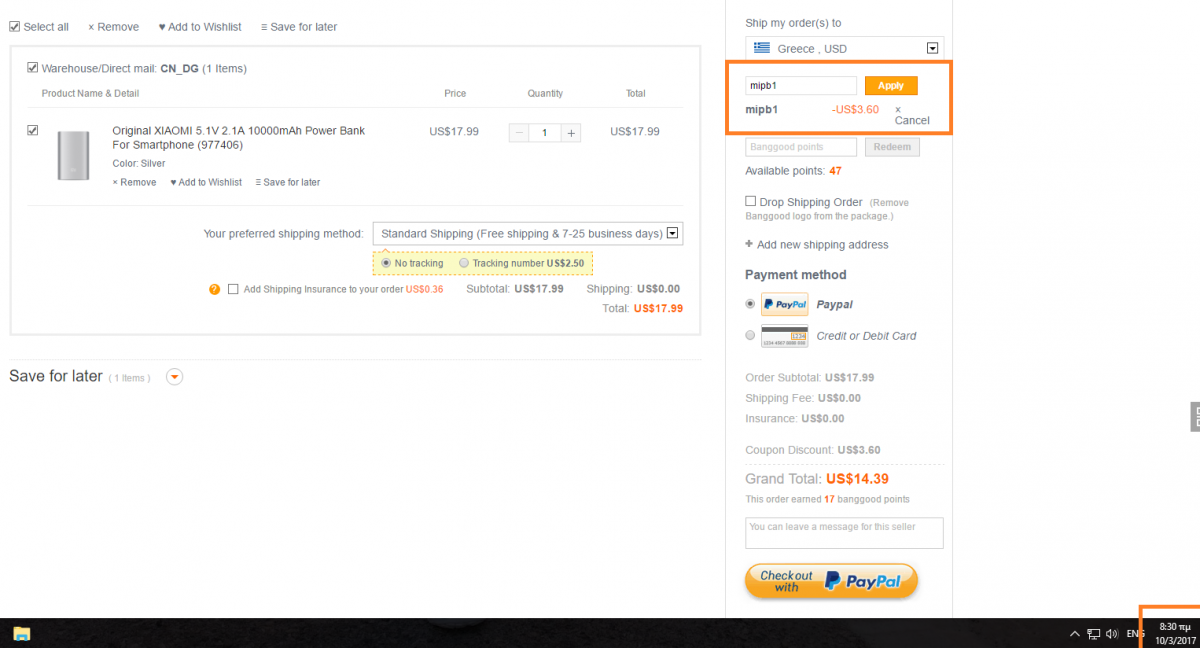Viewport: 1200px width, 648px height.
Task: Choose Paypal as payment method
Action: (750, 303)
